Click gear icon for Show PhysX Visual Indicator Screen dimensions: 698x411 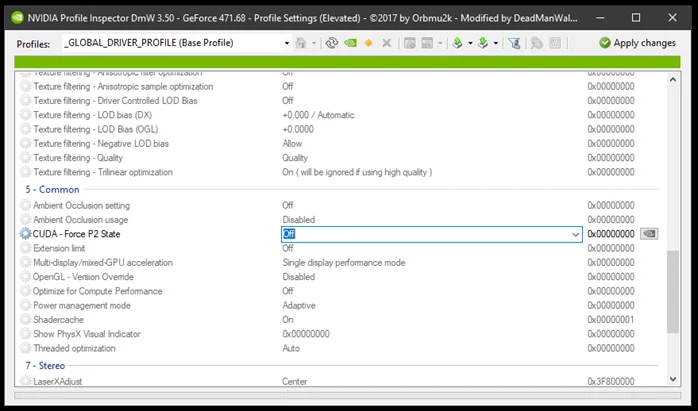[x=25, y=334]
